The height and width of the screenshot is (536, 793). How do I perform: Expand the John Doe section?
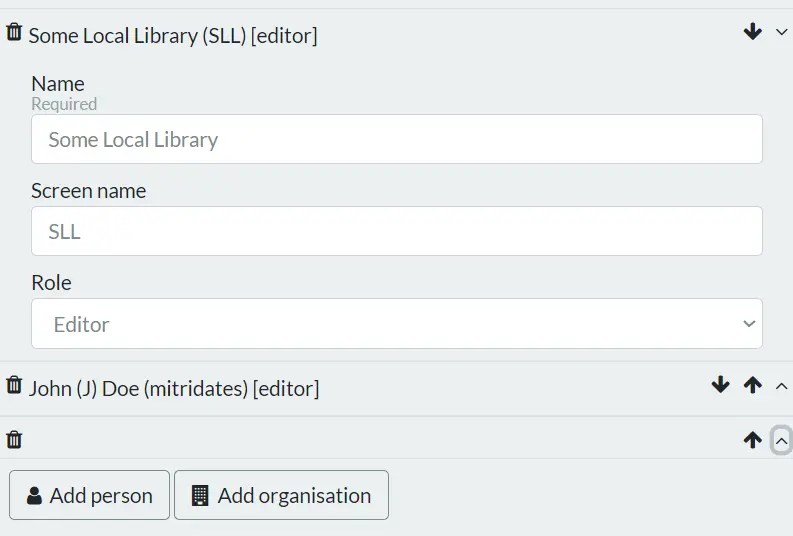[x=781, y=386]
